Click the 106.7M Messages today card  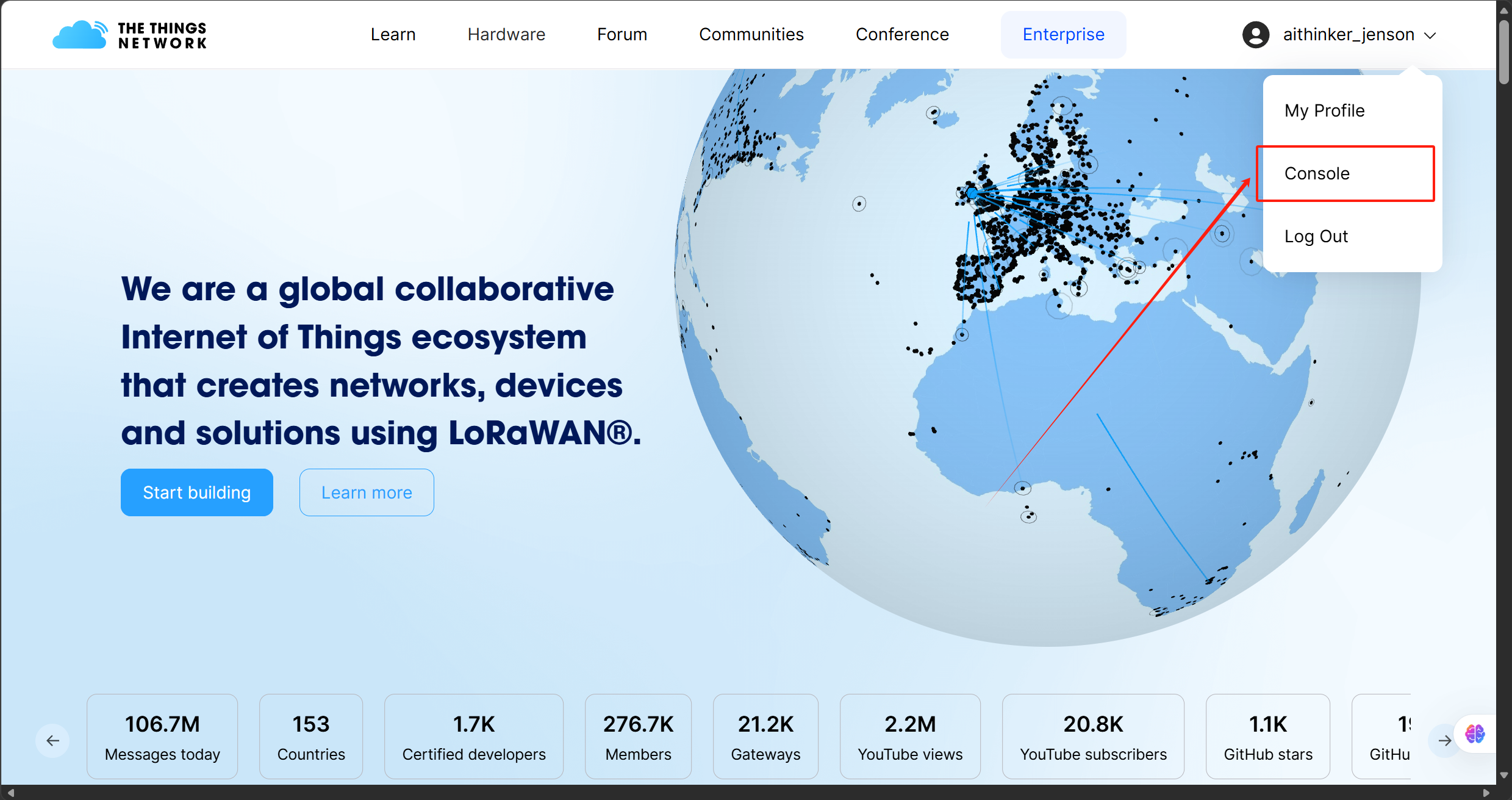click(x=162, y=737)
